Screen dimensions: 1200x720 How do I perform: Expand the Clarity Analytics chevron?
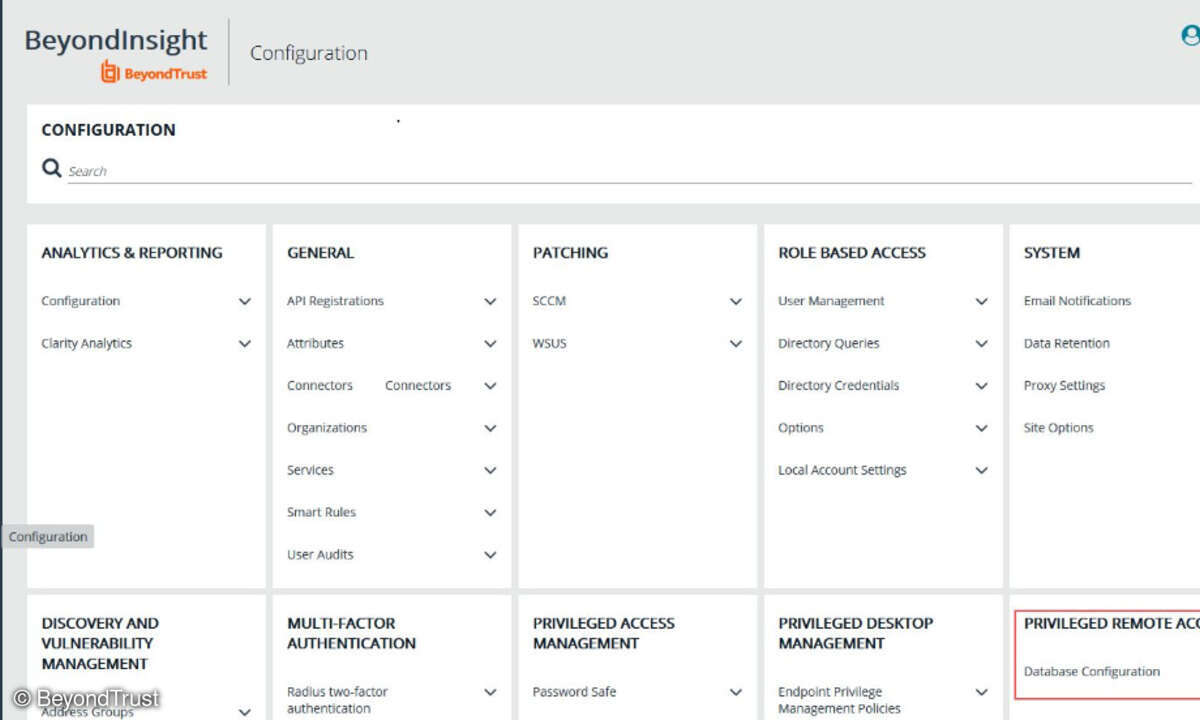point(245,343)
